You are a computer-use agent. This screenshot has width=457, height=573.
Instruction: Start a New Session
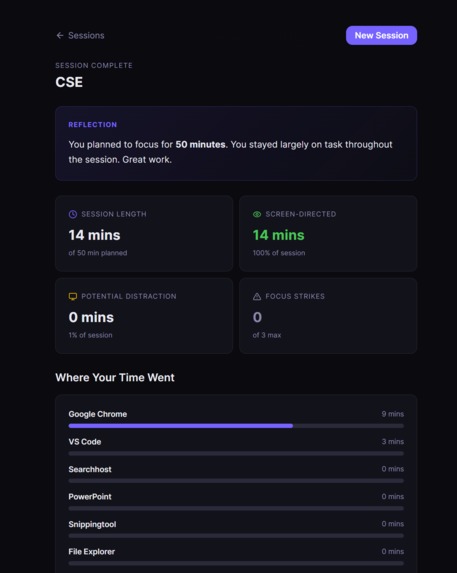(x=381, y=35)
